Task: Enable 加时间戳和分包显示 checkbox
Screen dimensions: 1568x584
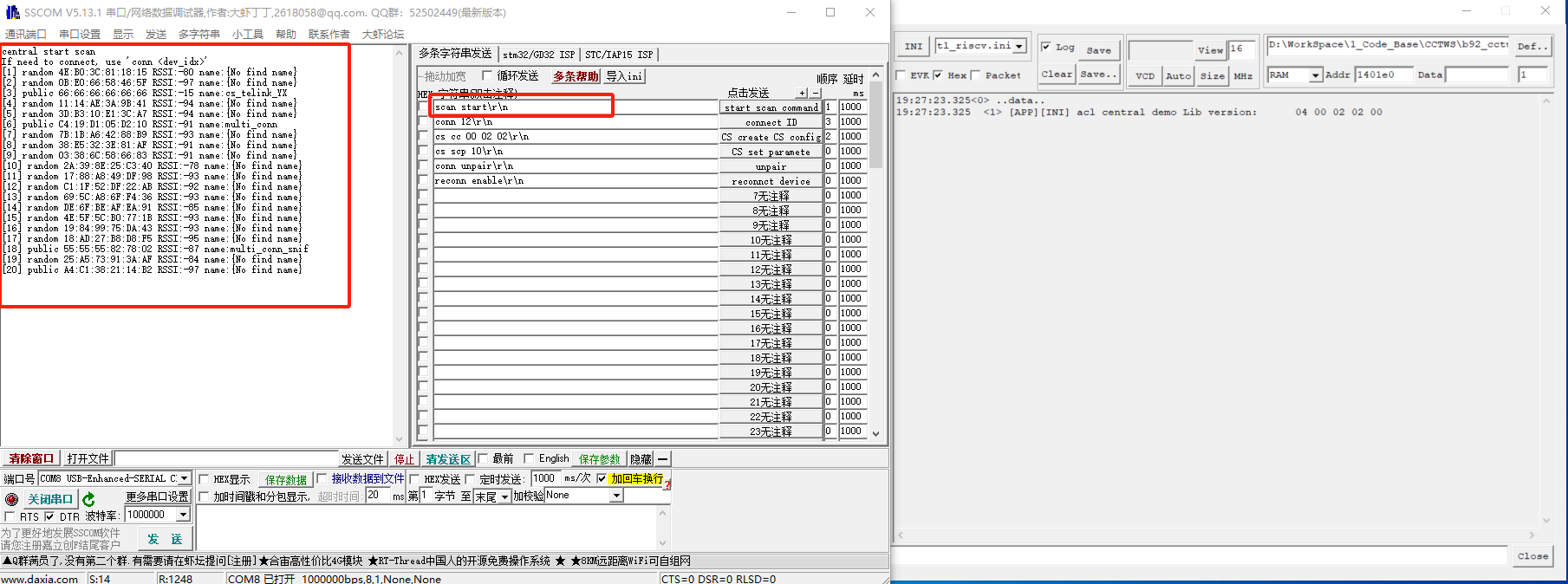Action: point(205,496)
